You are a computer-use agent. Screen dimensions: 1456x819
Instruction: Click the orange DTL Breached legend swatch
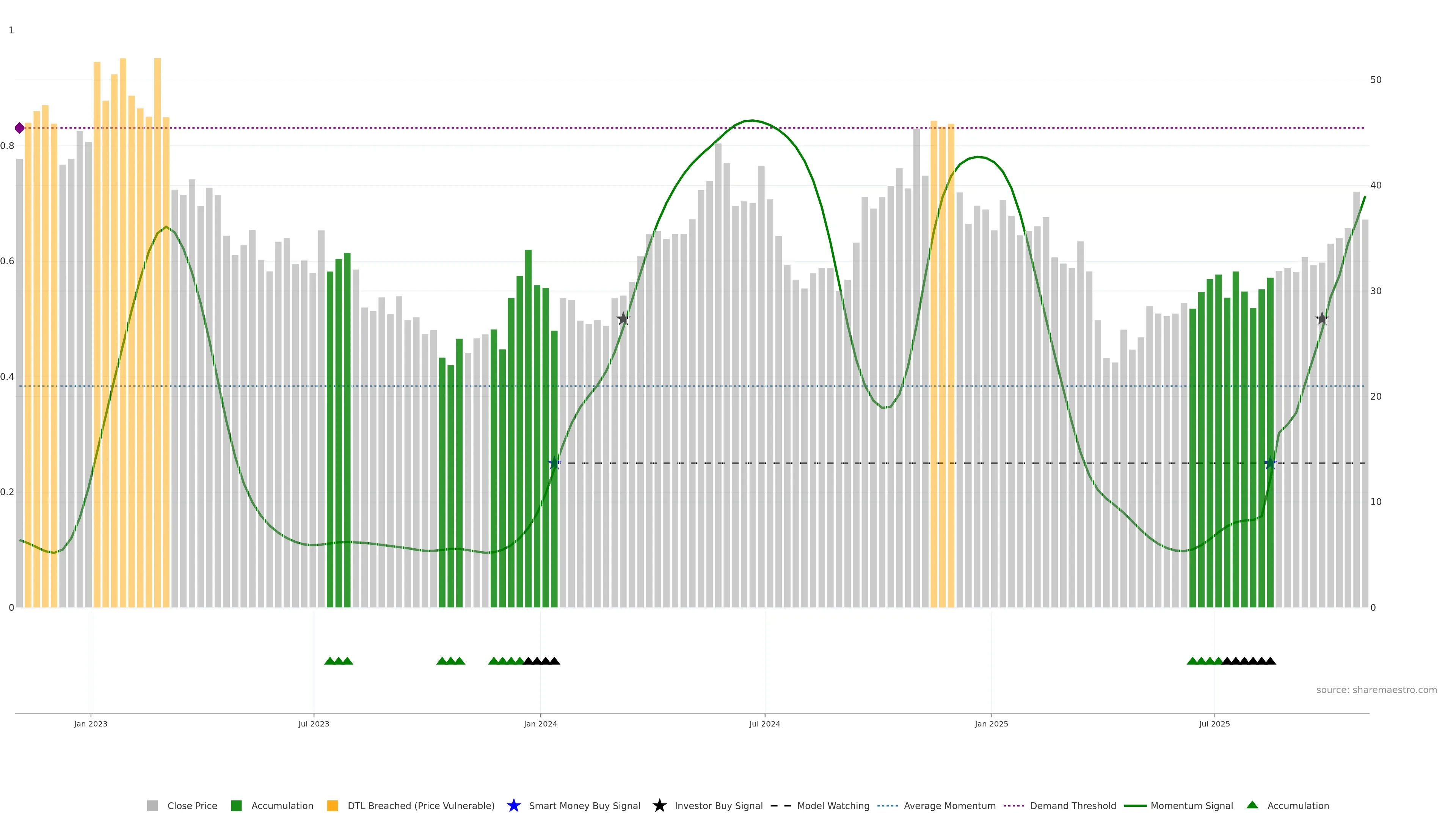coord(333,806)
